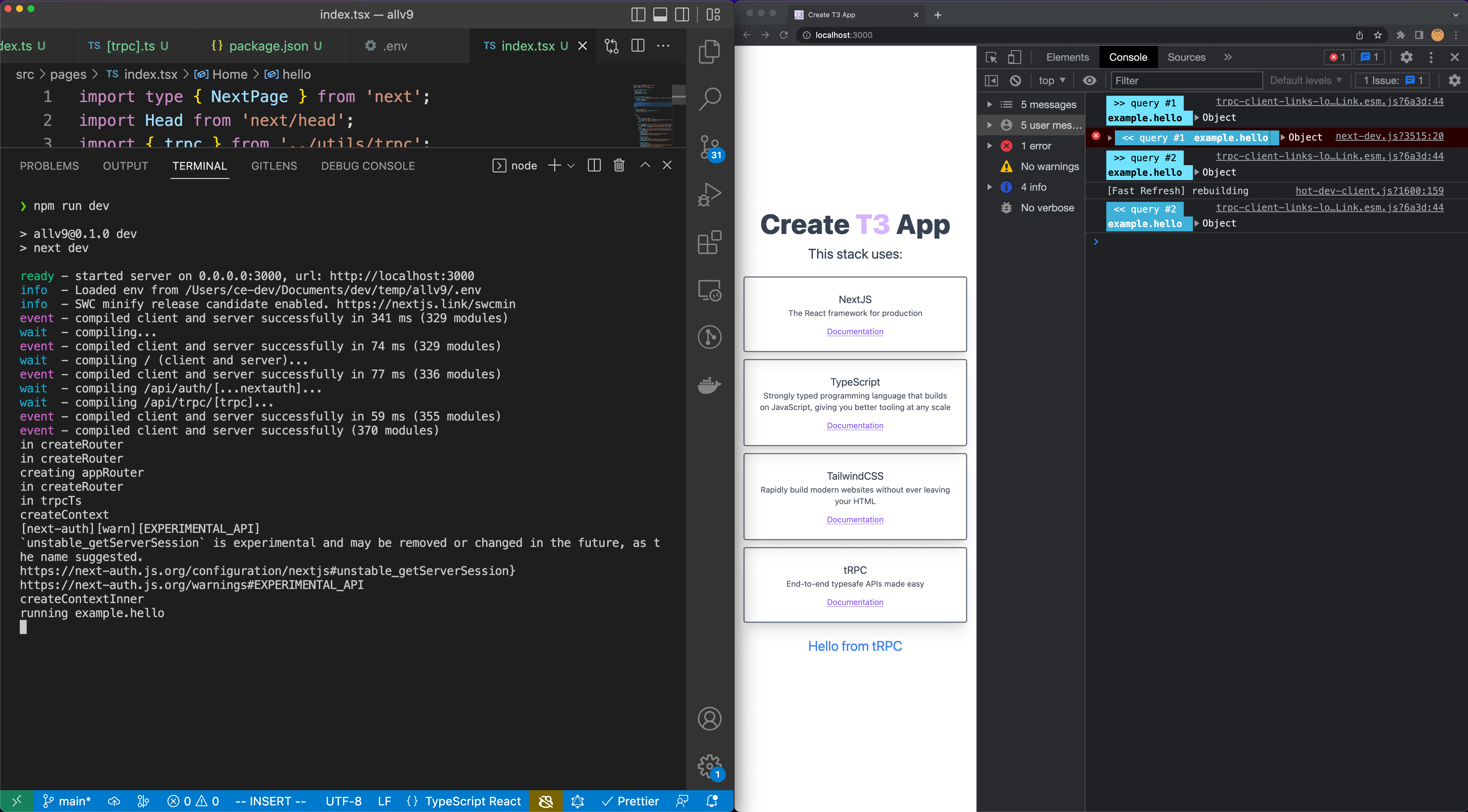Reload the localhost:3000 page
1468x812 pixels.
coord(784,35)
